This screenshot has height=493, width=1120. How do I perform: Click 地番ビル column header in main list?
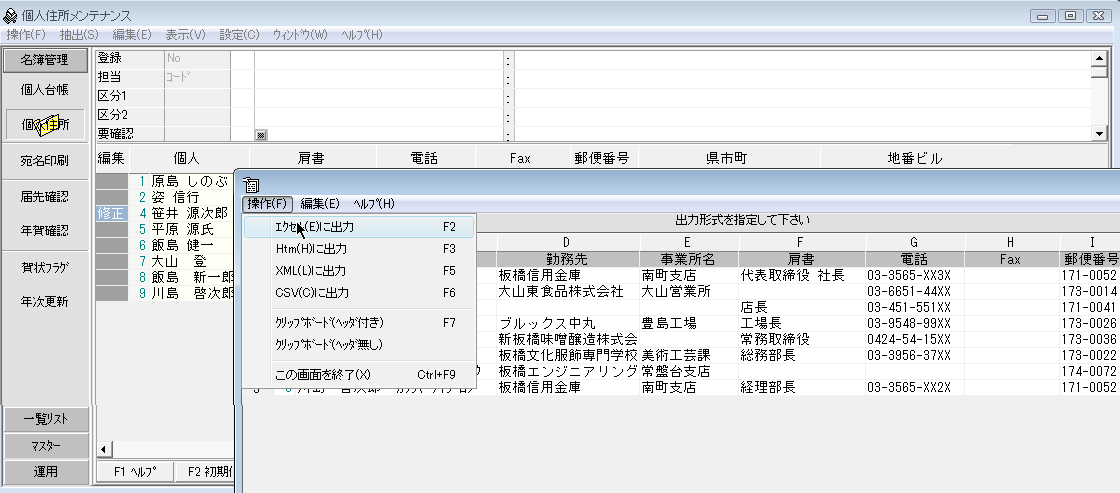pos(914,159)
